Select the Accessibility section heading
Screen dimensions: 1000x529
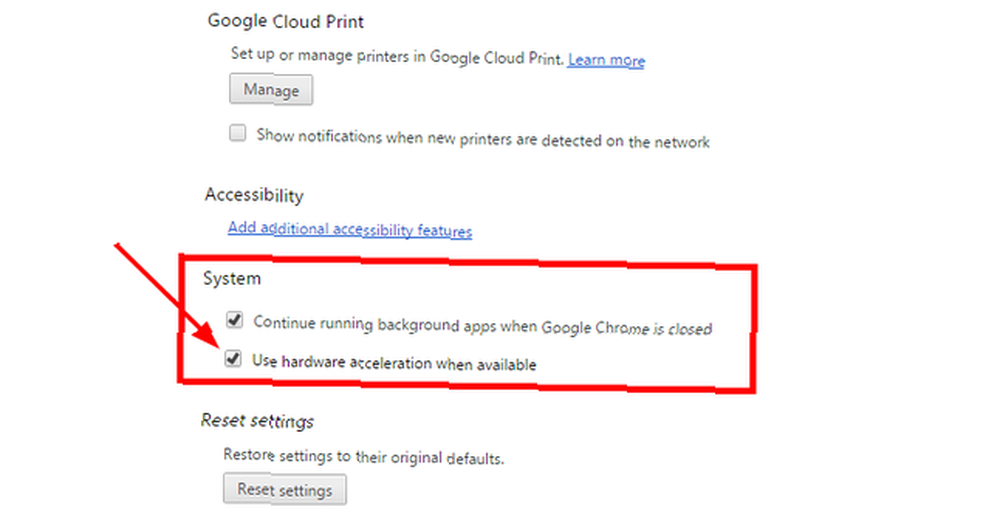point(254,195)
